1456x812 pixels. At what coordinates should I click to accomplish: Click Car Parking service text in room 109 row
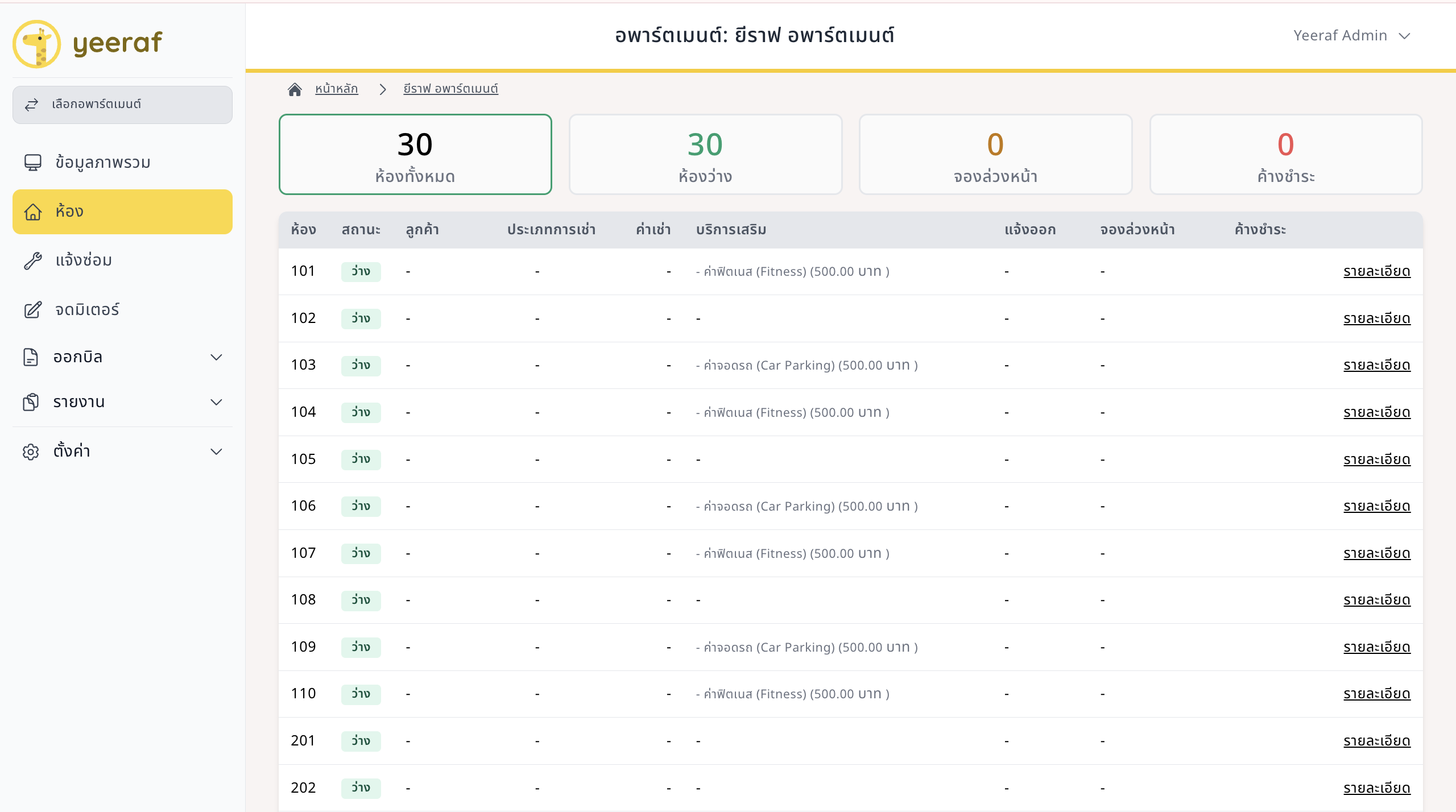coord(807,647)
